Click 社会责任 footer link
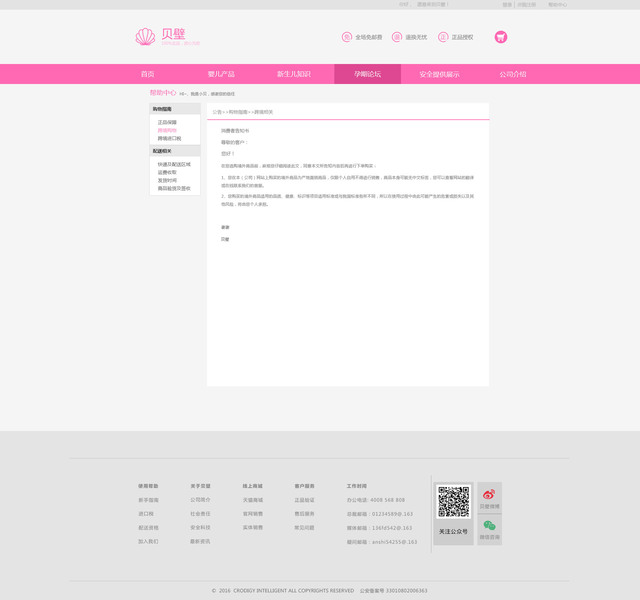Screen dimensions: 640x600 (x=200, y=514)
